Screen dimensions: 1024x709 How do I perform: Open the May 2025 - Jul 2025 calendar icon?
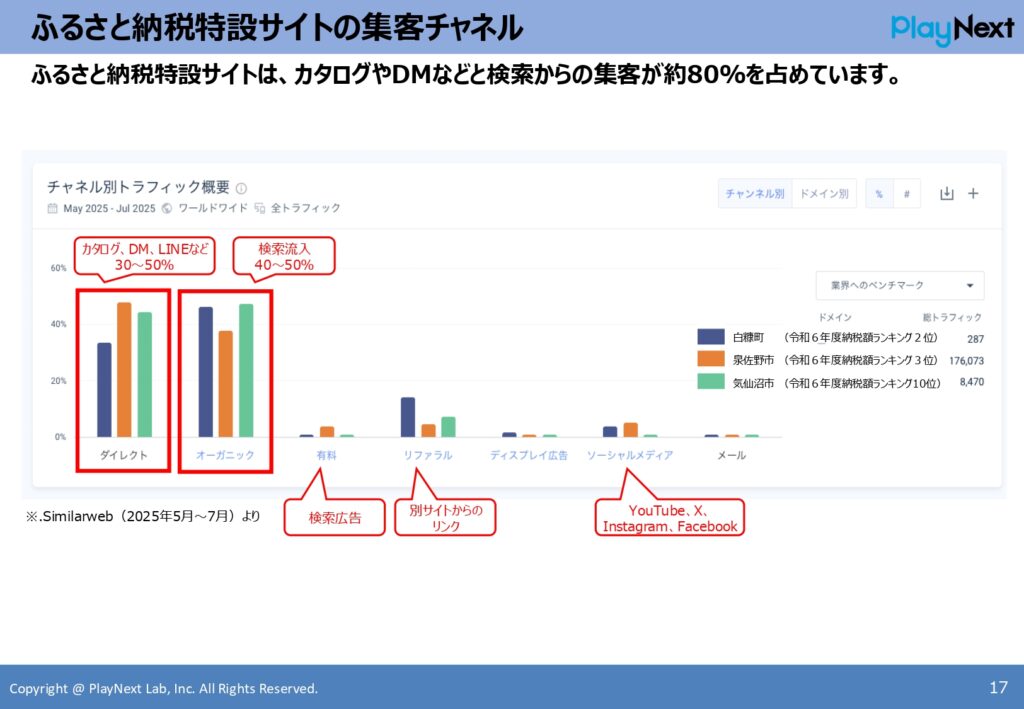[x=52, y=207]
